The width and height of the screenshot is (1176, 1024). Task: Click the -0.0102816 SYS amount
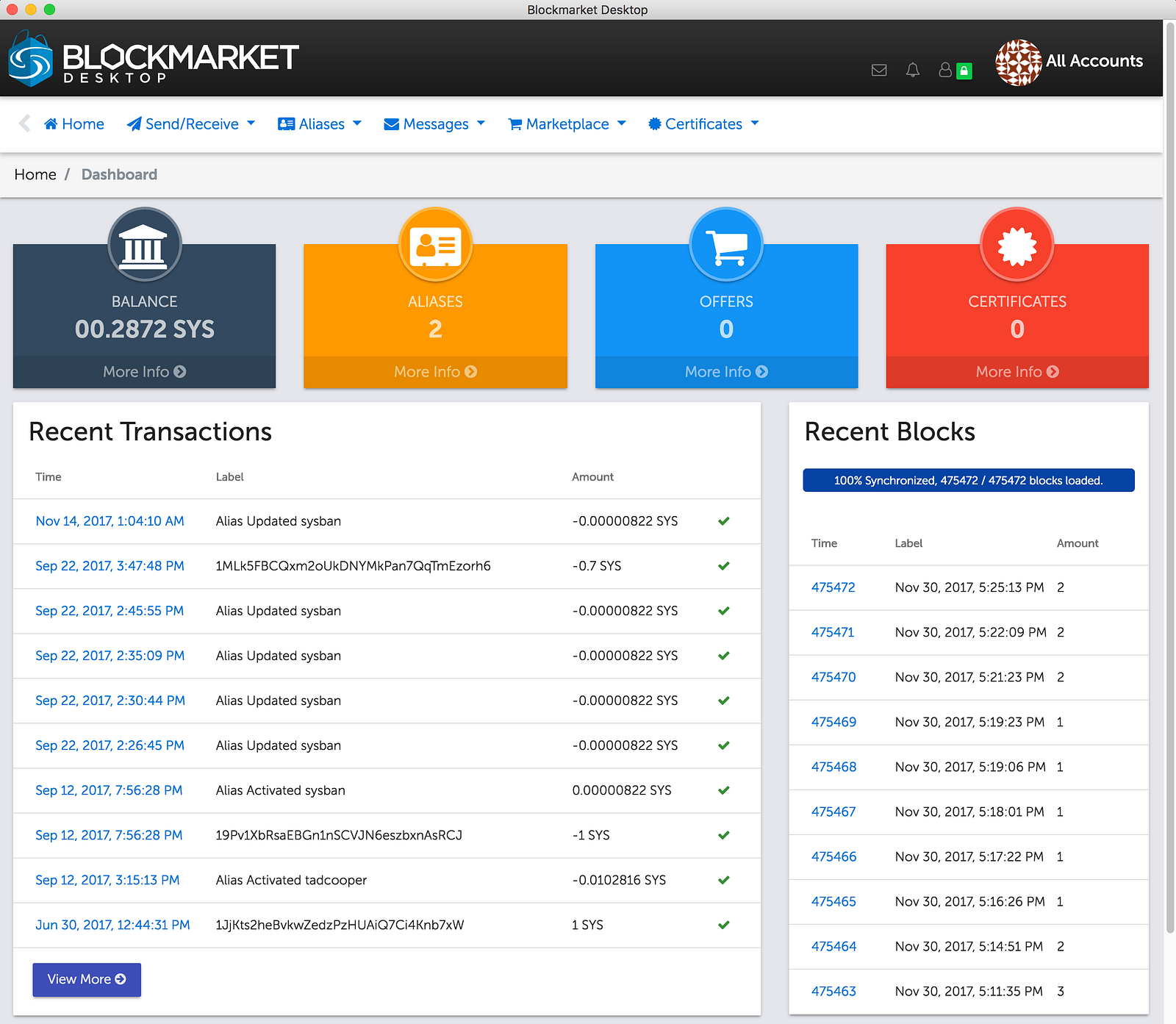619,880
